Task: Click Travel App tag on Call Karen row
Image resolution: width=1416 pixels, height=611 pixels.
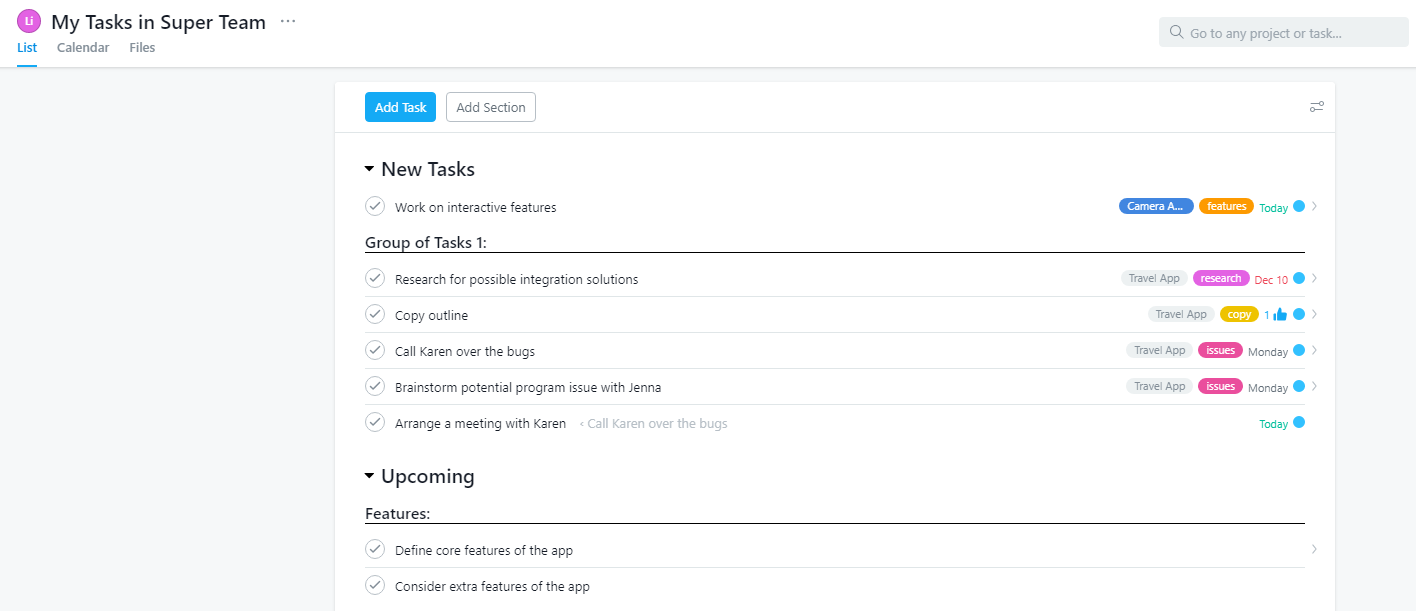Action: click(x=1160, y=350)
